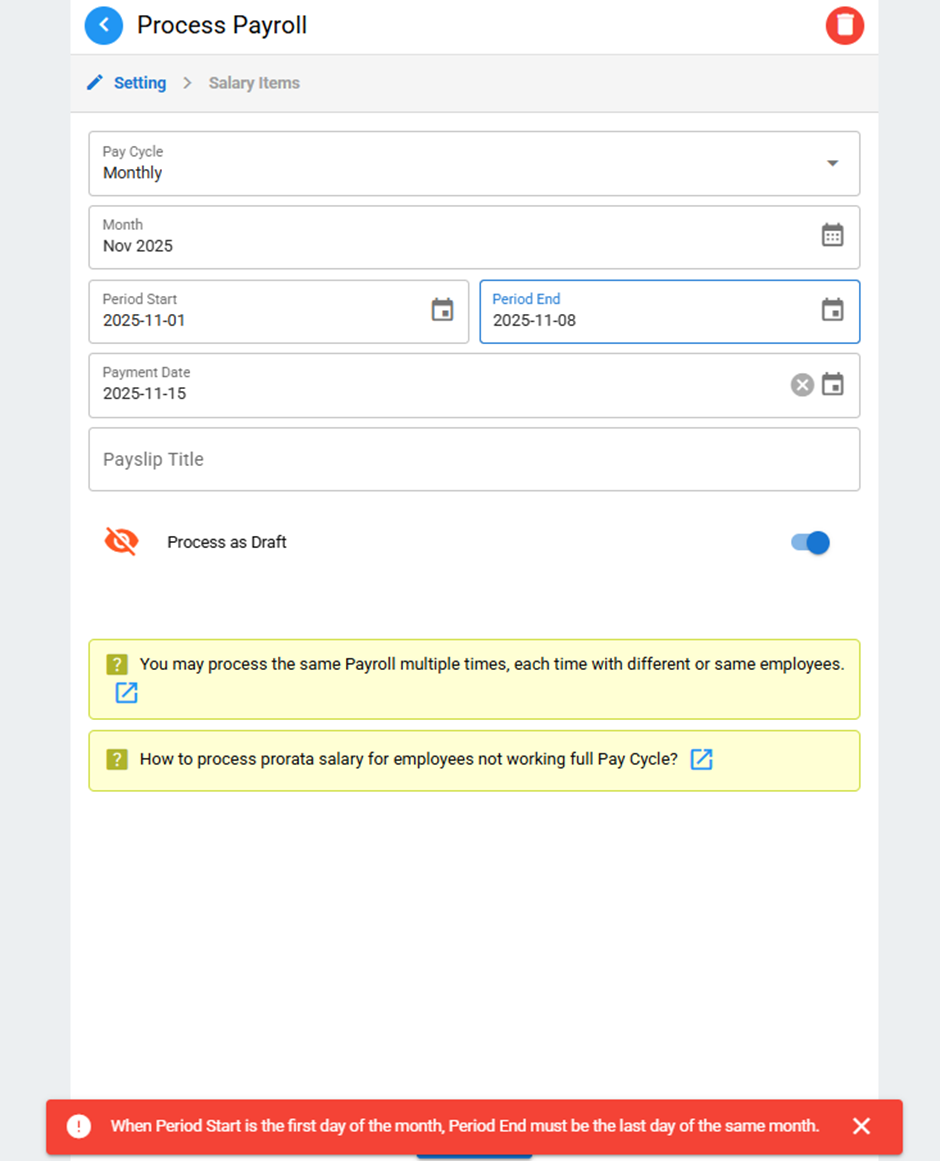The width and height of the screenshot is (940, 1161).
Task: Expand the Pay Cycle dropdown arrow
Action: (x=832, y=163)
